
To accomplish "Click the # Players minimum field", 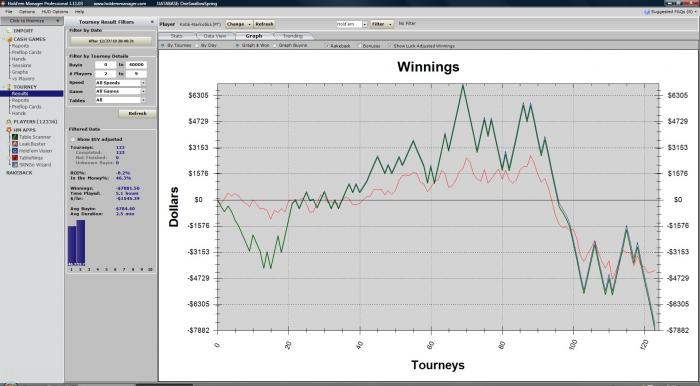I will tap(105, 74).
